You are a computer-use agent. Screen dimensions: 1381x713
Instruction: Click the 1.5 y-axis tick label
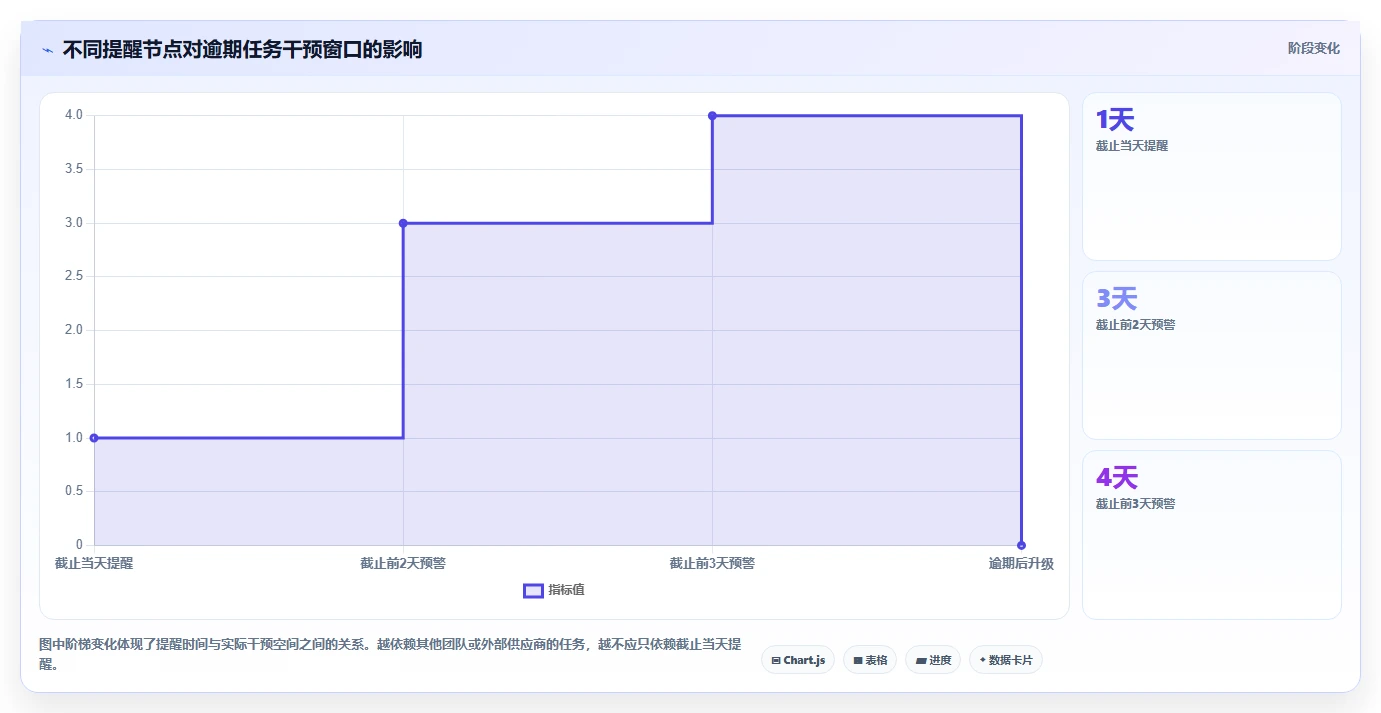[x=74, y=384]
